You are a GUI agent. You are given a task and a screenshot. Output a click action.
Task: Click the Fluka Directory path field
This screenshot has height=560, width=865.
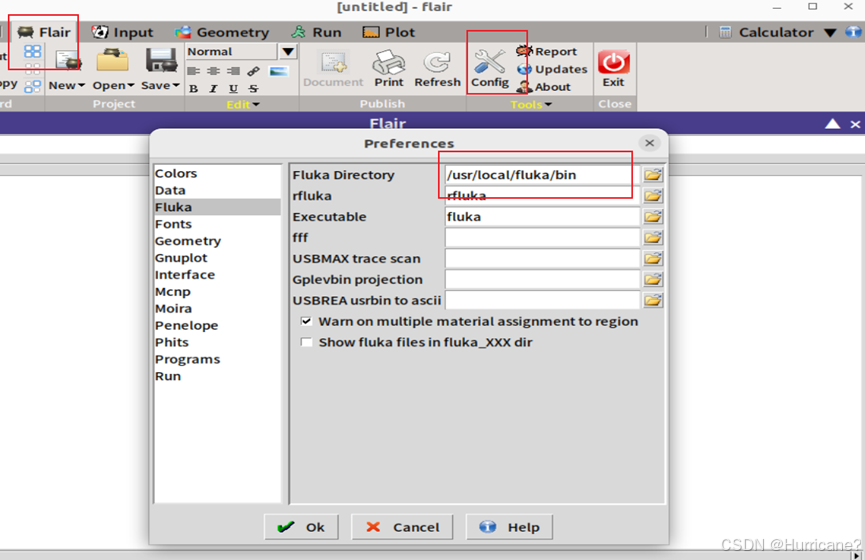tap(542, 175)
